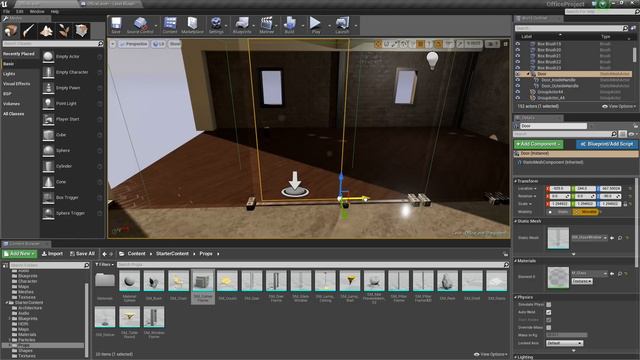Click the Element 0 material thumbnail
640x360 pixels.
558,278
